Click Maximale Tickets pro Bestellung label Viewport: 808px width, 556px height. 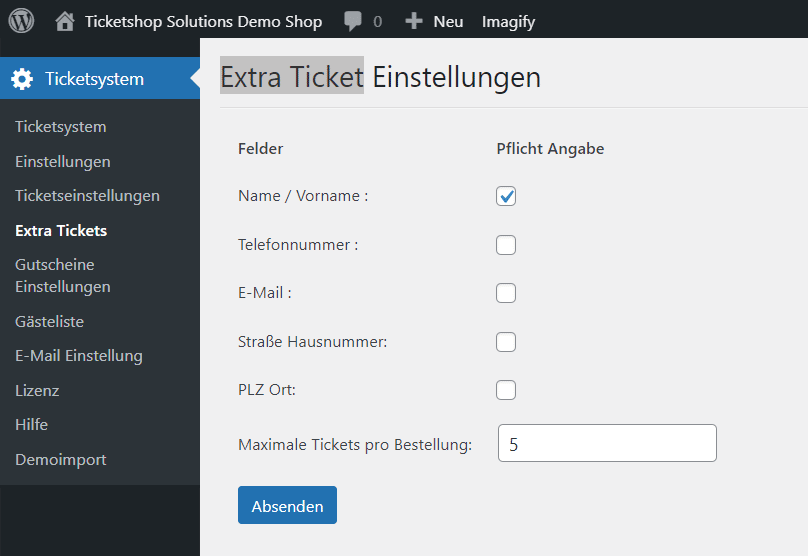(x=355, y=445)
